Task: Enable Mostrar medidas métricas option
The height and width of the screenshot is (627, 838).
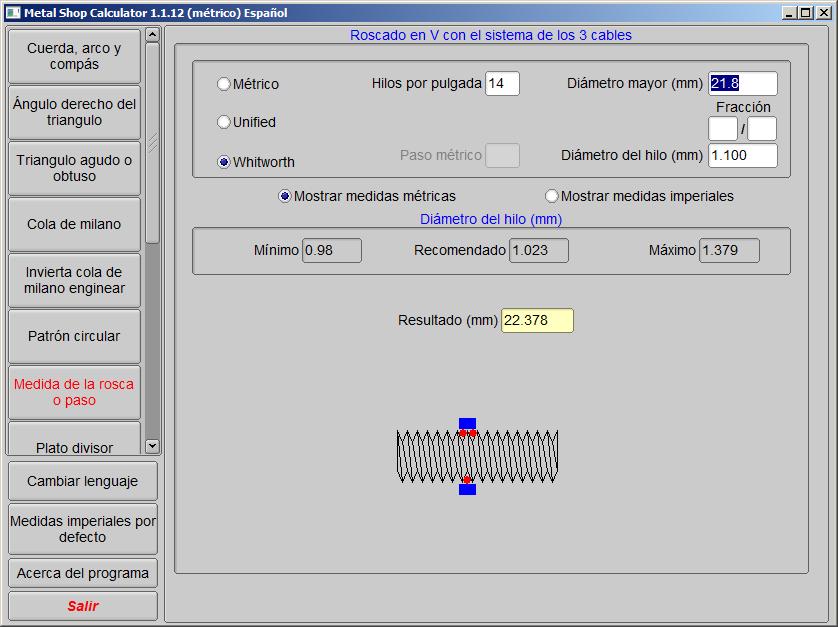Action: [x=285, y=196]
